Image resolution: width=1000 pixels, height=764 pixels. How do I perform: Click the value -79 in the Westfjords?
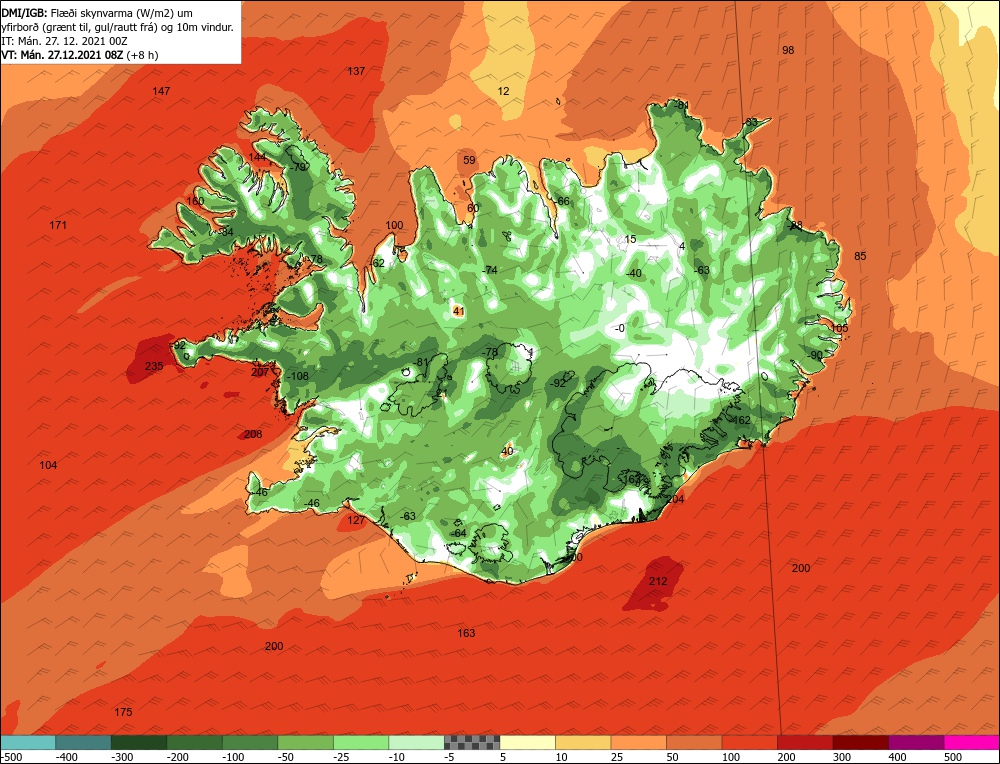[x=298, y=167]
